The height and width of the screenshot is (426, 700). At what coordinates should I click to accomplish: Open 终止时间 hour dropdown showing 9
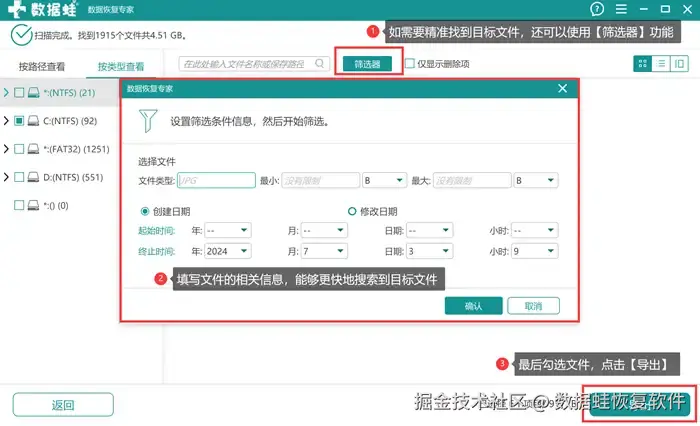click(535, 251)
